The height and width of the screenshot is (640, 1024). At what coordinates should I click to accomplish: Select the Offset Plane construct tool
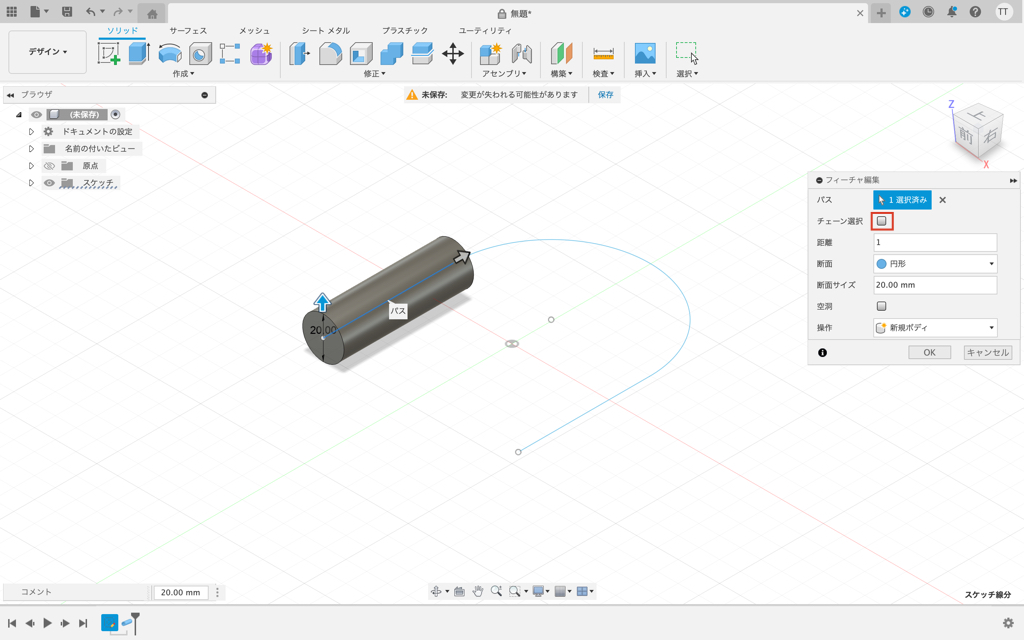pos(561,54)
